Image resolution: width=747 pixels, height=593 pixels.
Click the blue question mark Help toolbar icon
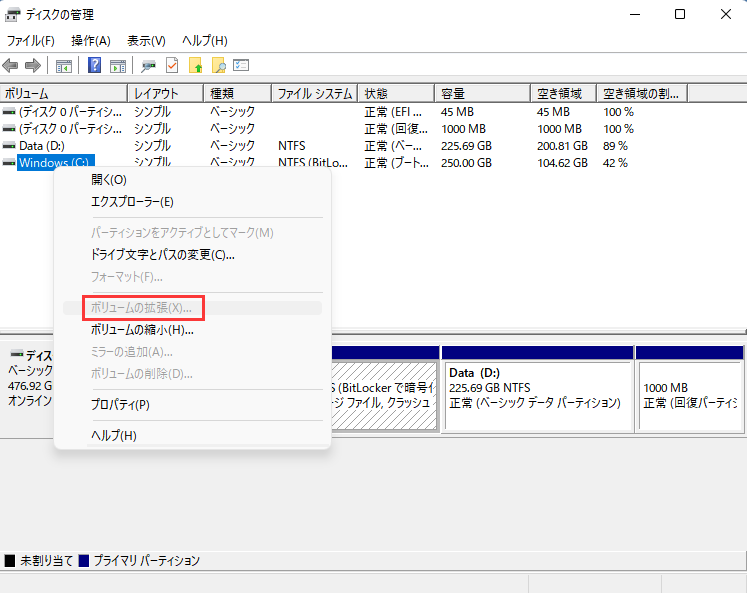pyautogui.click(x=95, y=66)
